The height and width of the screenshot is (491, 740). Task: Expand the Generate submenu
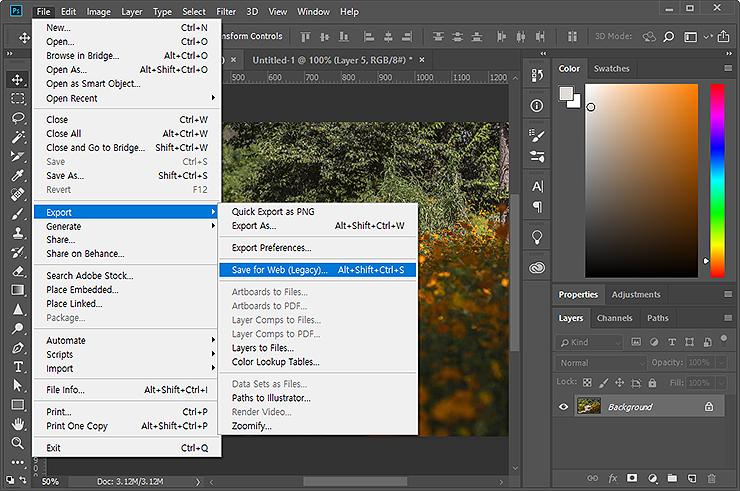(x=126, y=226)
